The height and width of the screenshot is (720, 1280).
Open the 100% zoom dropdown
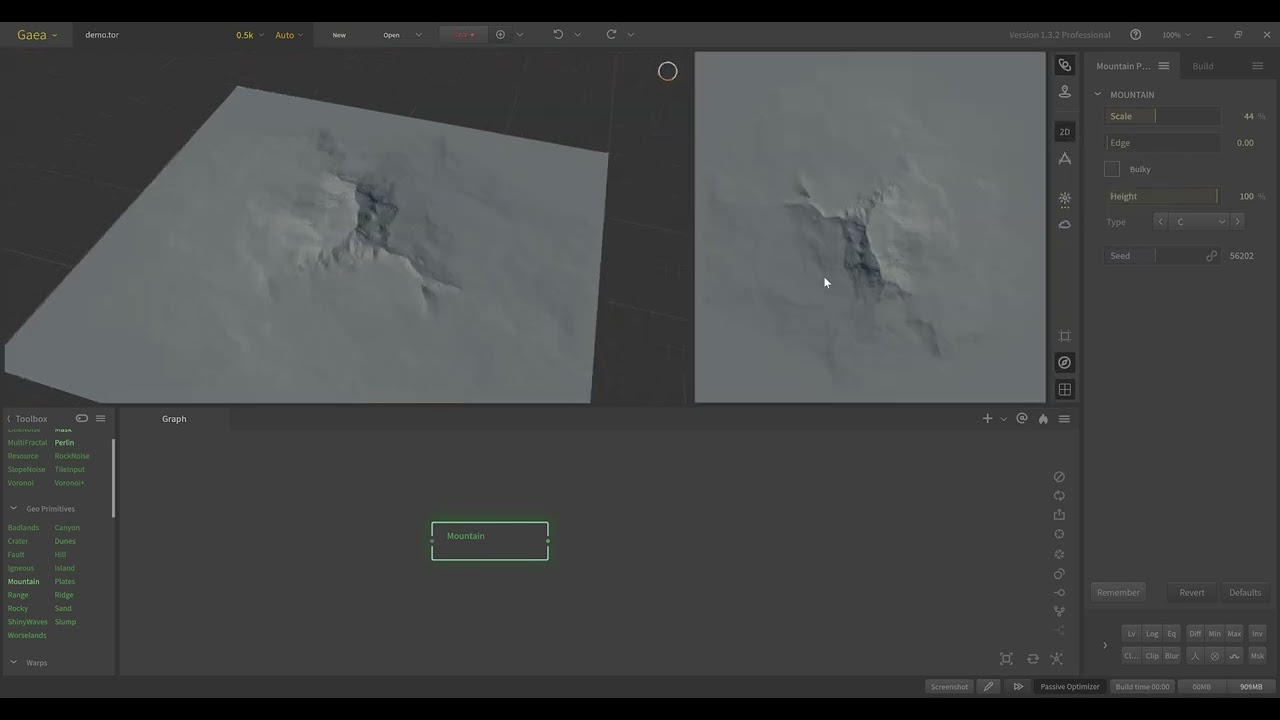pos(1176,35)
